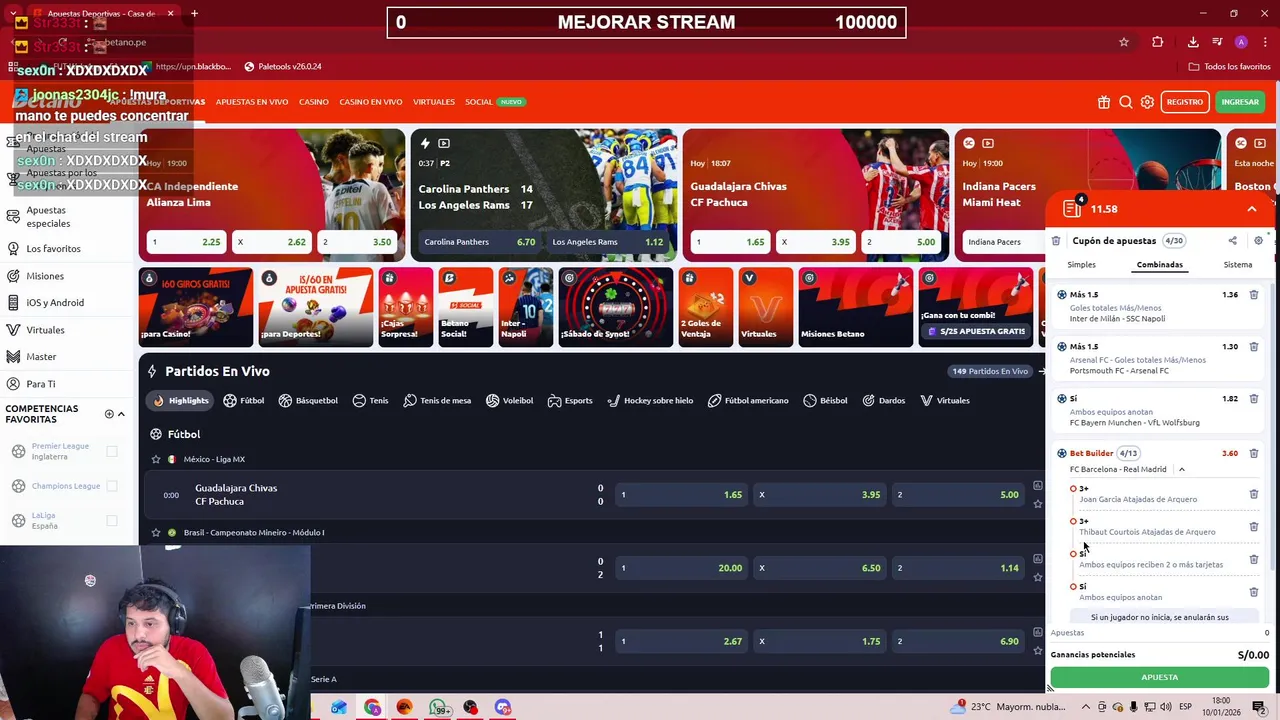Filter live matches by Básquetbol
Viewport: 1280px width, 720px height.
pyautogui.click(x=308, y=401)
